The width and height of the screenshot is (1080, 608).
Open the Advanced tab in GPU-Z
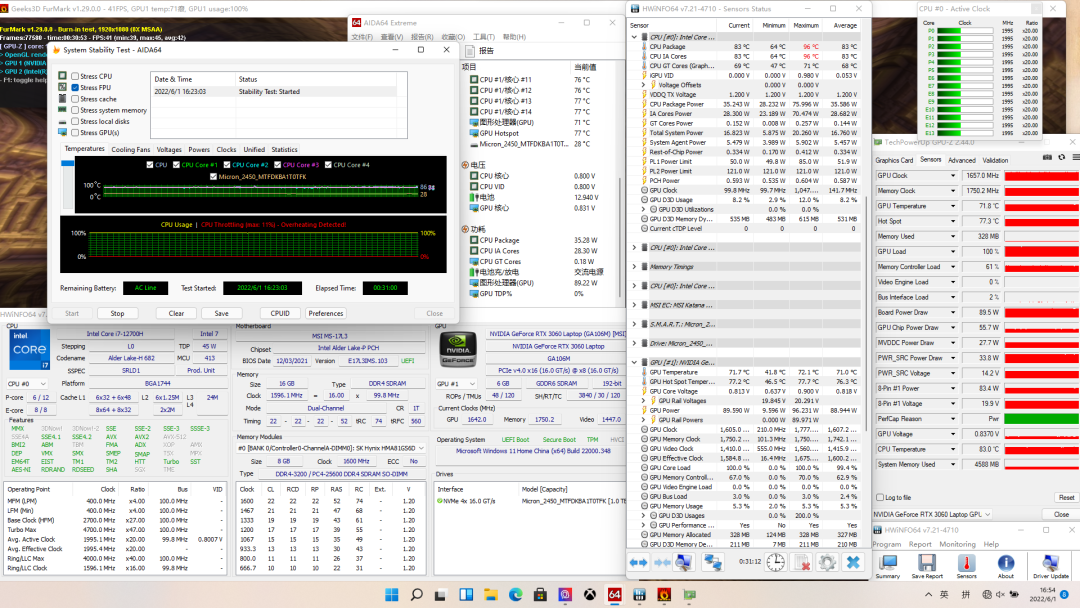pos(961,160)
